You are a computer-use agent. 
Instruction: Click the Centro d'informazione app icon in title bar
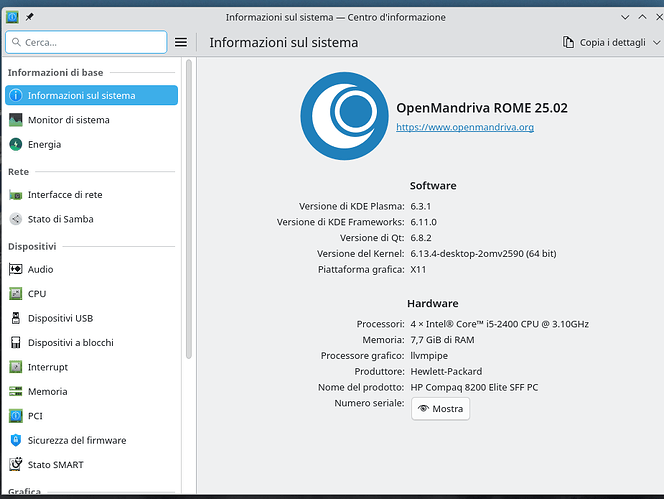click(12, 17)
